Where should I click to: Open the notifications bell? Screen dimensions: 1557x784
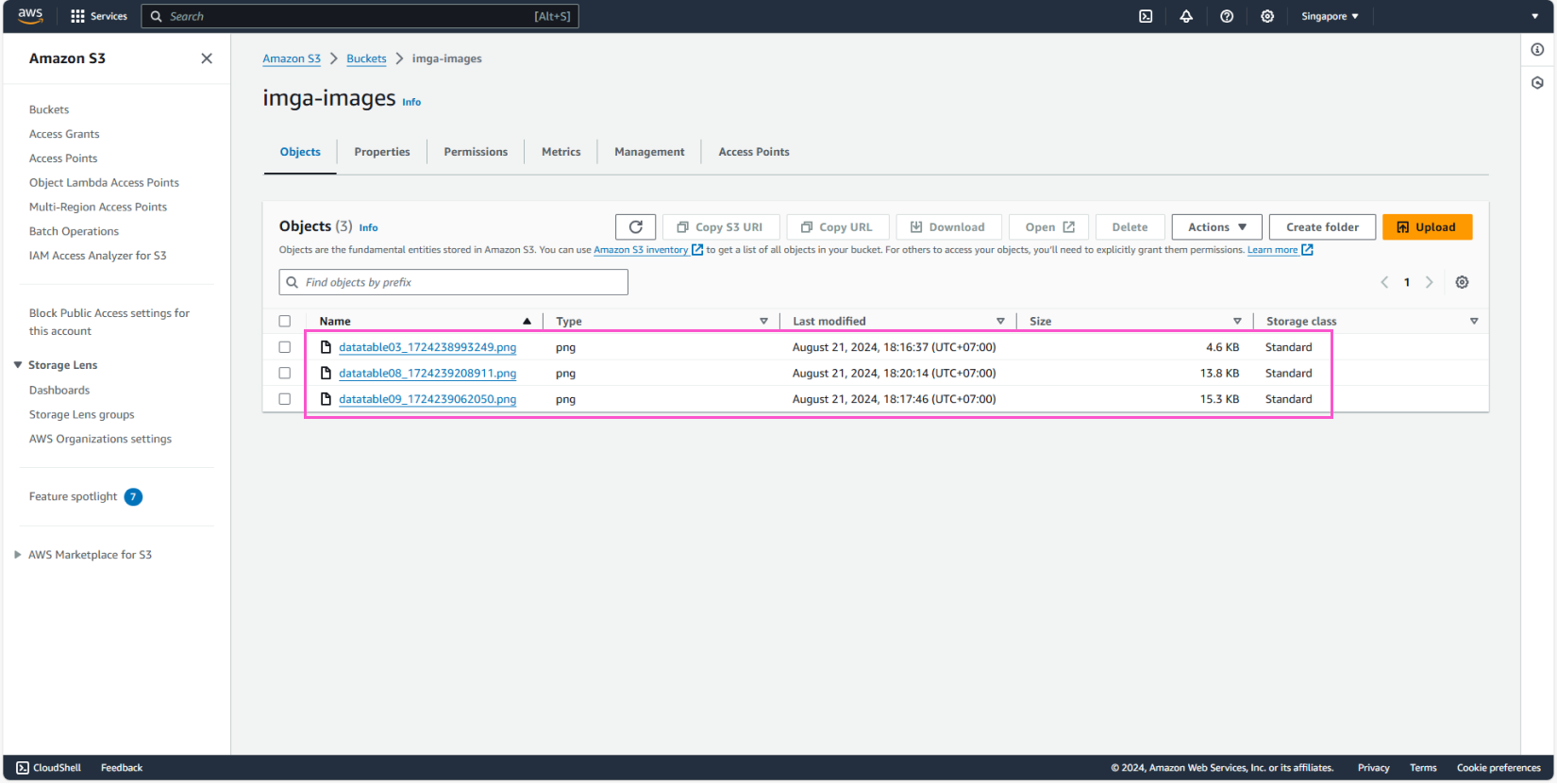pyautogui.click(x=1186, y=16)
